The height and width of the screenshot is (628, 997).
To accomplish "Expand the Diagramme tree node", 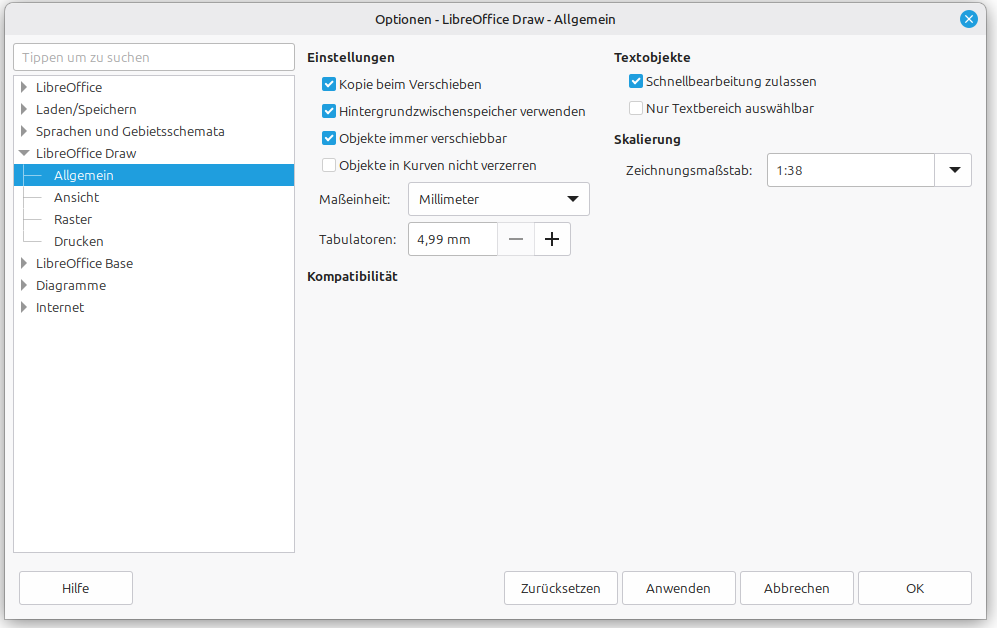I will click(24, 285).
